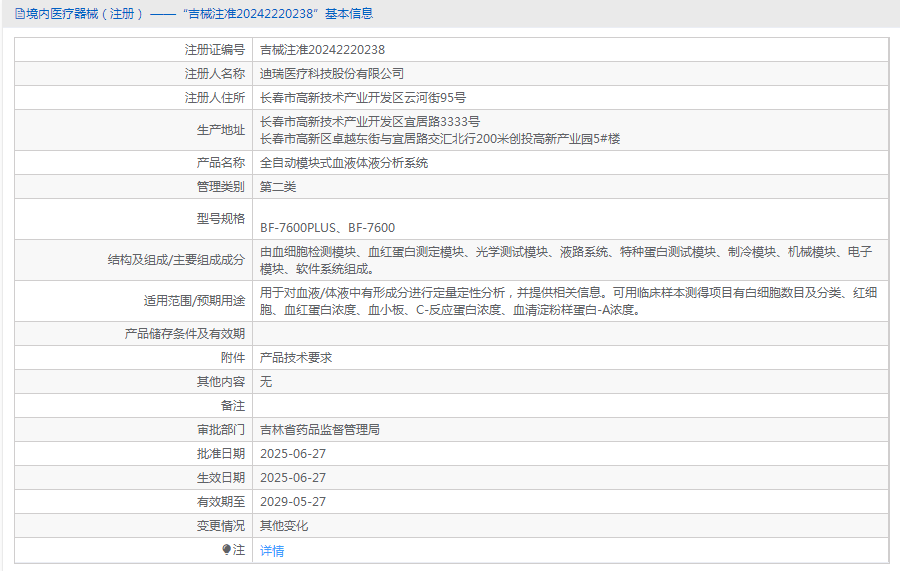Click the lightbulb icon beside 注

[x=227, y=550]
